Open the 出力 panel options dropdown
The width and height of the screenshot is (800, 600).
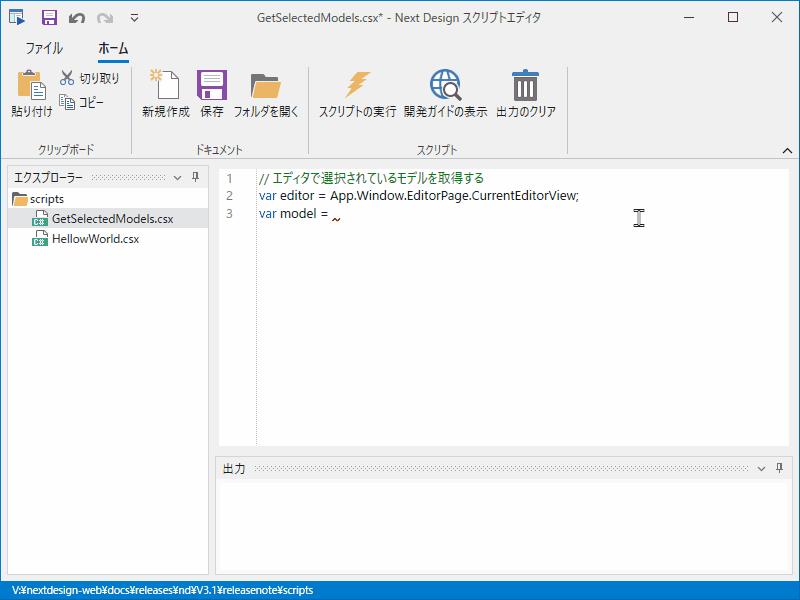pos(761,468)
